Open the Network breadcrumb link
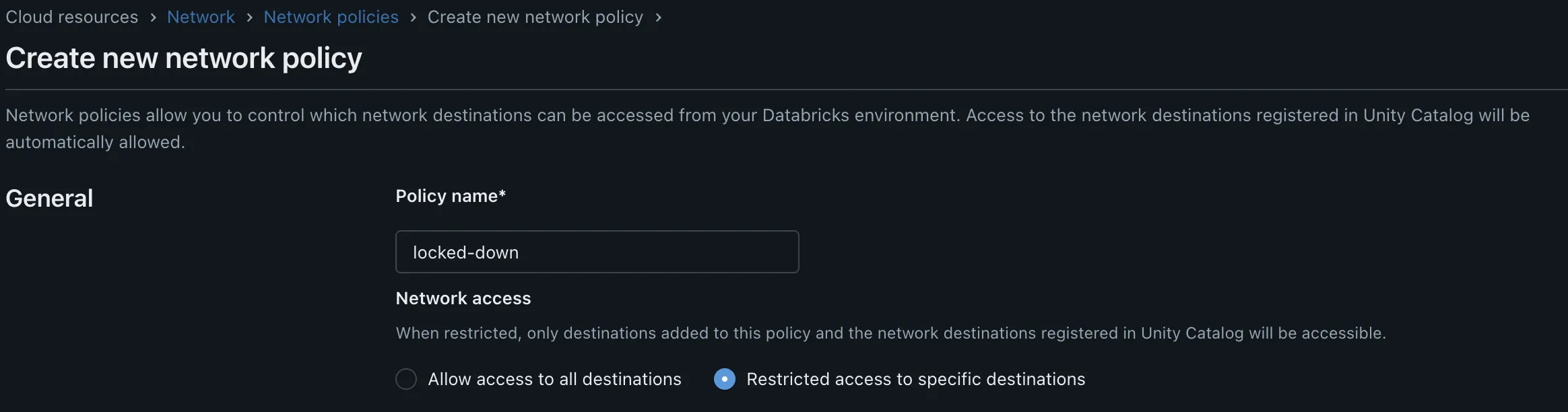Viewport: 1568px width, 412px height. pos(201,18)
